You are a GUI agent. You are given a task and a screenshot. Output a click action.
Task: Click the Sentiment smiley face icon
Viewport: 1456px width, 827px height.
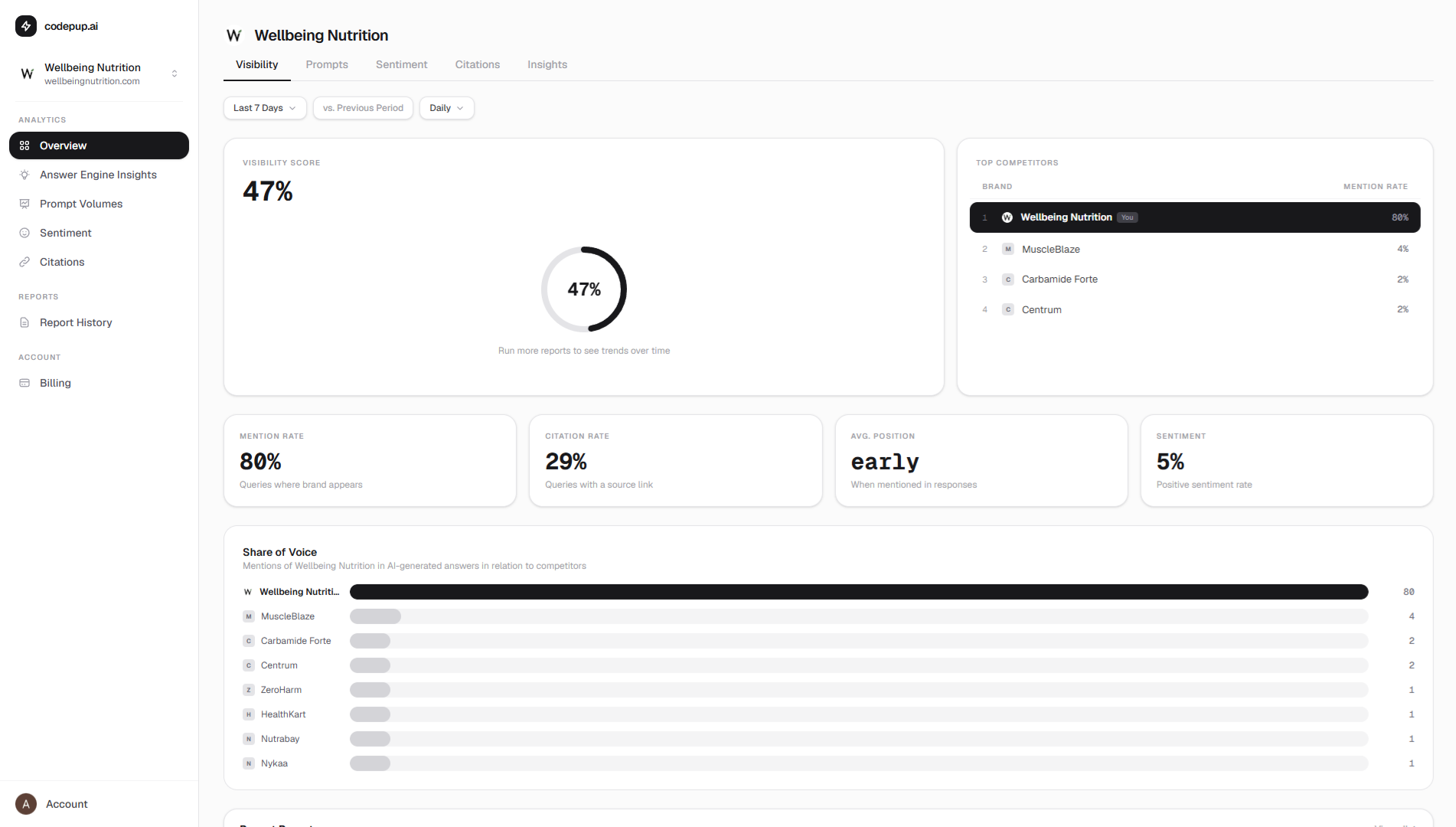coord(24,233)
